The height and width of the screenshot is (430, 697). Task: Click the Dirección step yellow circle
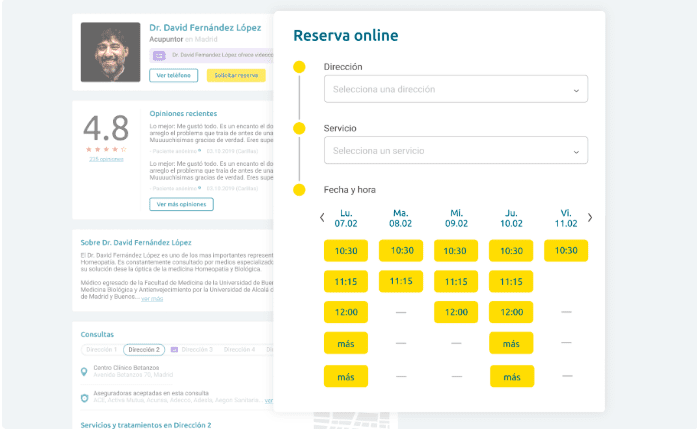point(299,67)
